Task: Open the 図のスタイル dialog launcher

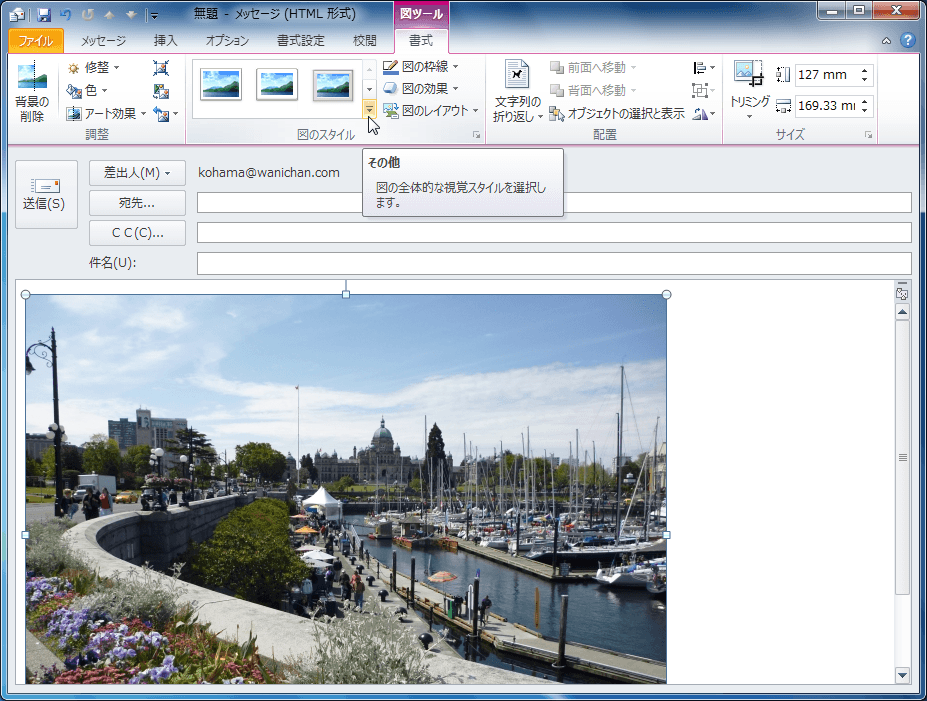Action: pyautogui.click(x=477, y=135)
